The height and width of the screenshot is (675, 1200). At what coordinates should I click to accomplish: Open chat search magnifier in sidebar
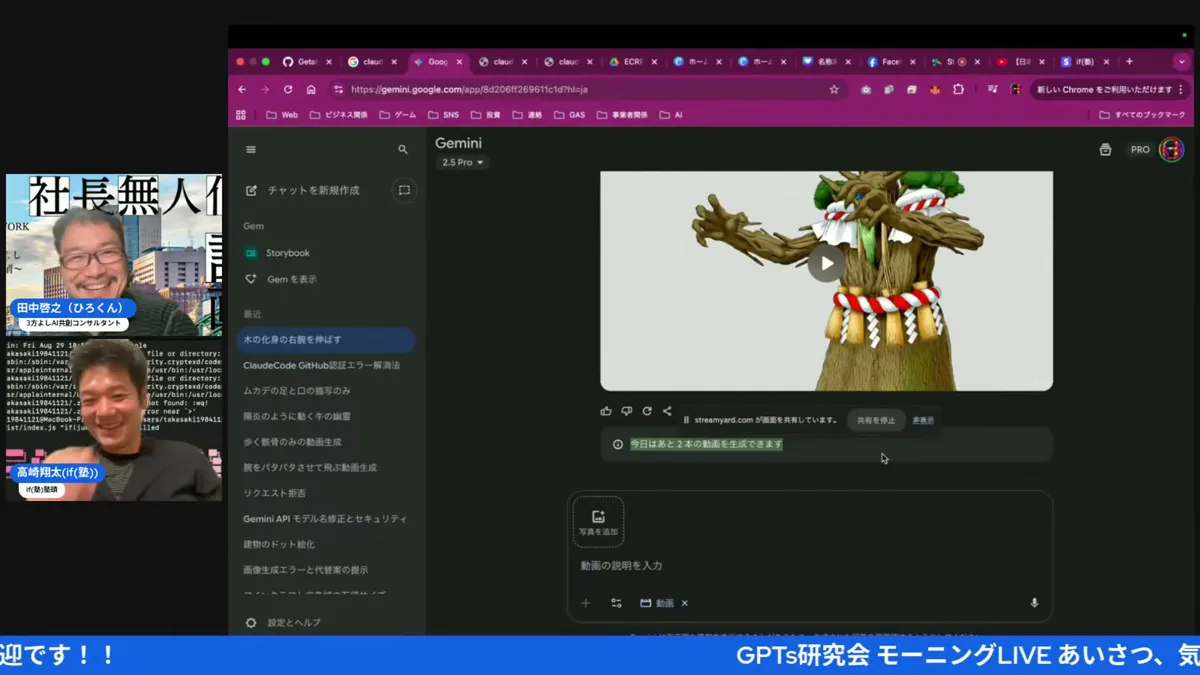[x=403, y=150]
